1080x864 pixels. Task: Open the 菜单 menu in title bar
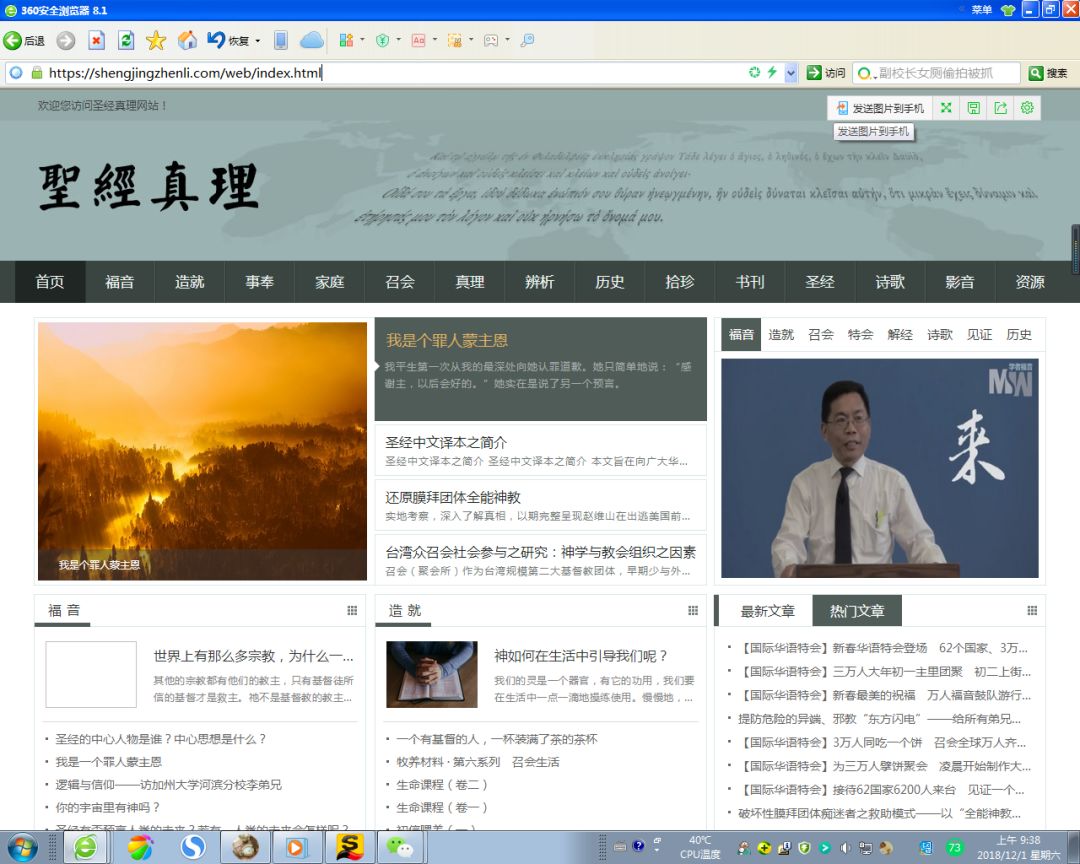(x=982, y=10)
